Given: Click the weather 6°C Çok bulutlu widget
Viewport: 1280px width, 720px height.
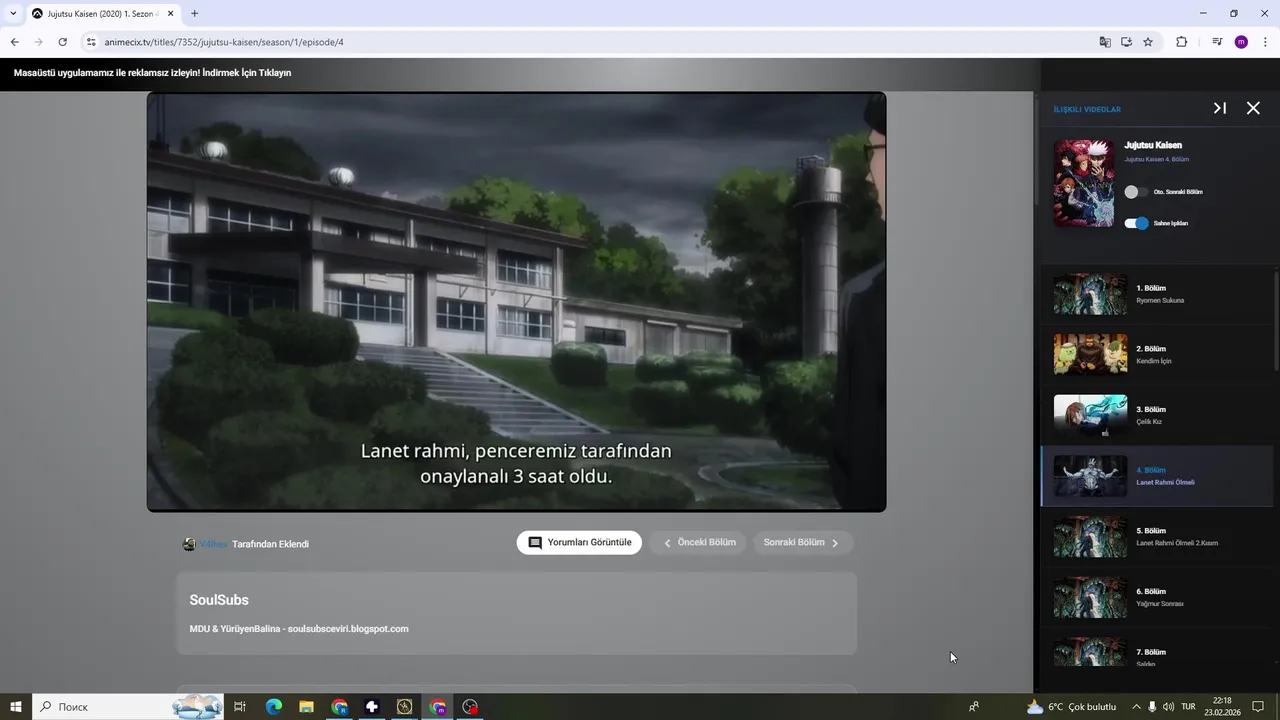Looking at the screenshot, I should (x=1071, y=707).
